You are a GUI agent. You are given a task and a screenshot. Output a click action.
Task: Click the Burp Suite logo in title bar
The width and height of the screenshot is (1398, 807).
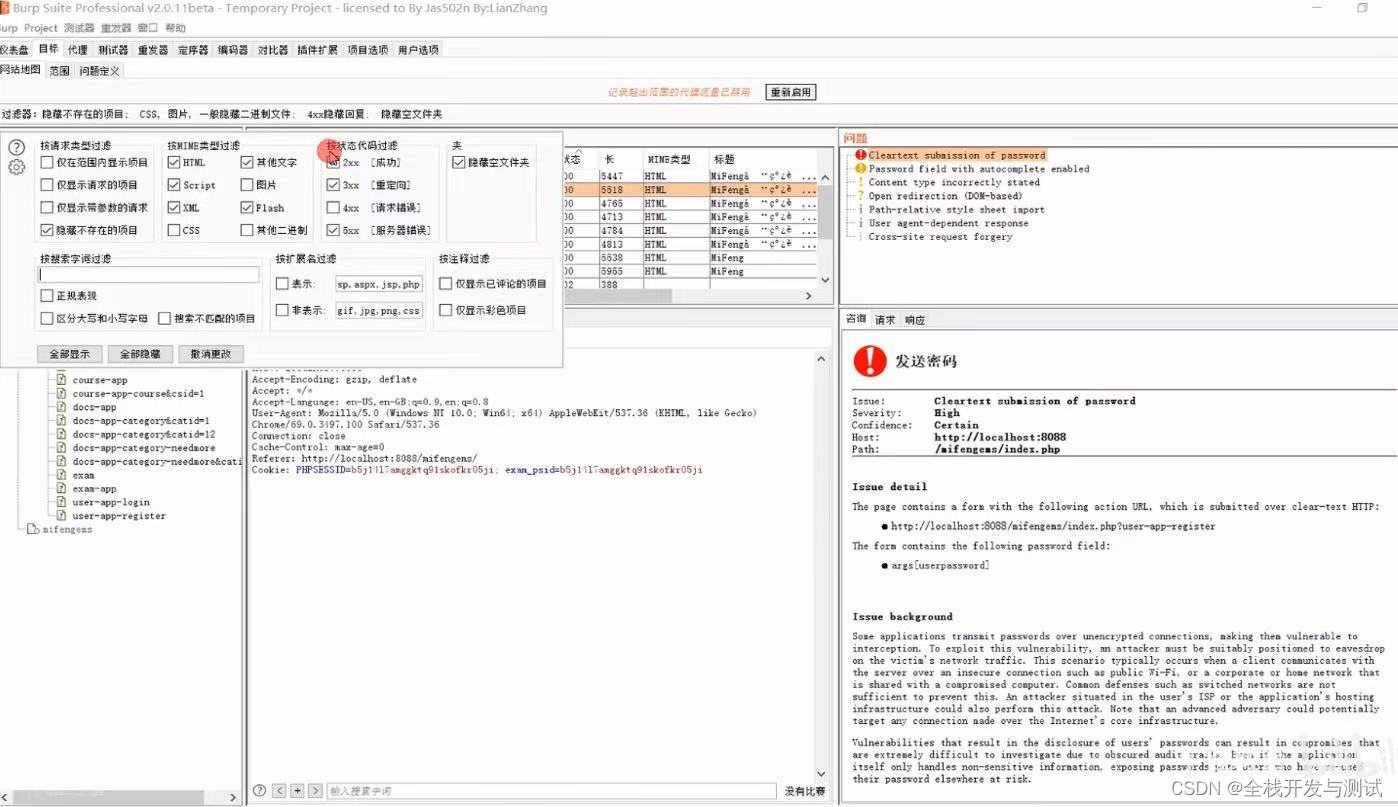[5, 8]
